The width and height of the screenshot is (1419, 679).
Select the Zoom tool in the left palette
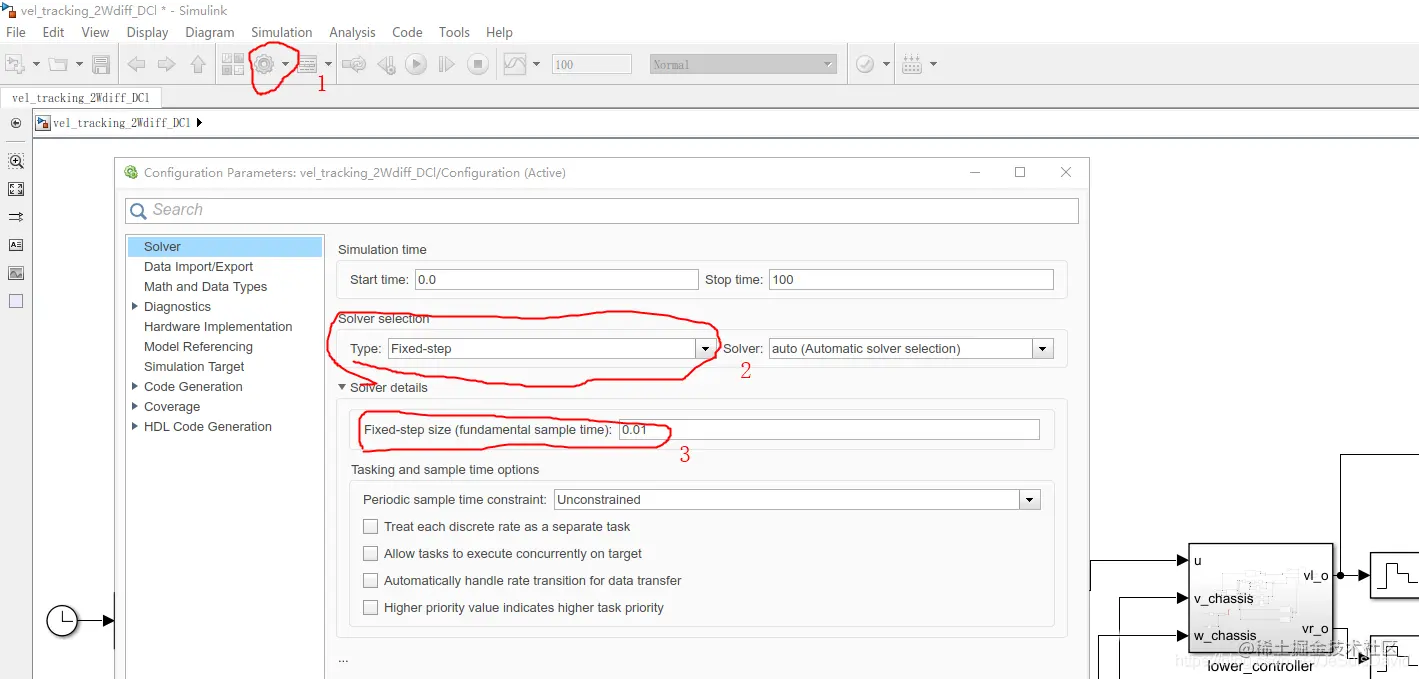[16, 160]
